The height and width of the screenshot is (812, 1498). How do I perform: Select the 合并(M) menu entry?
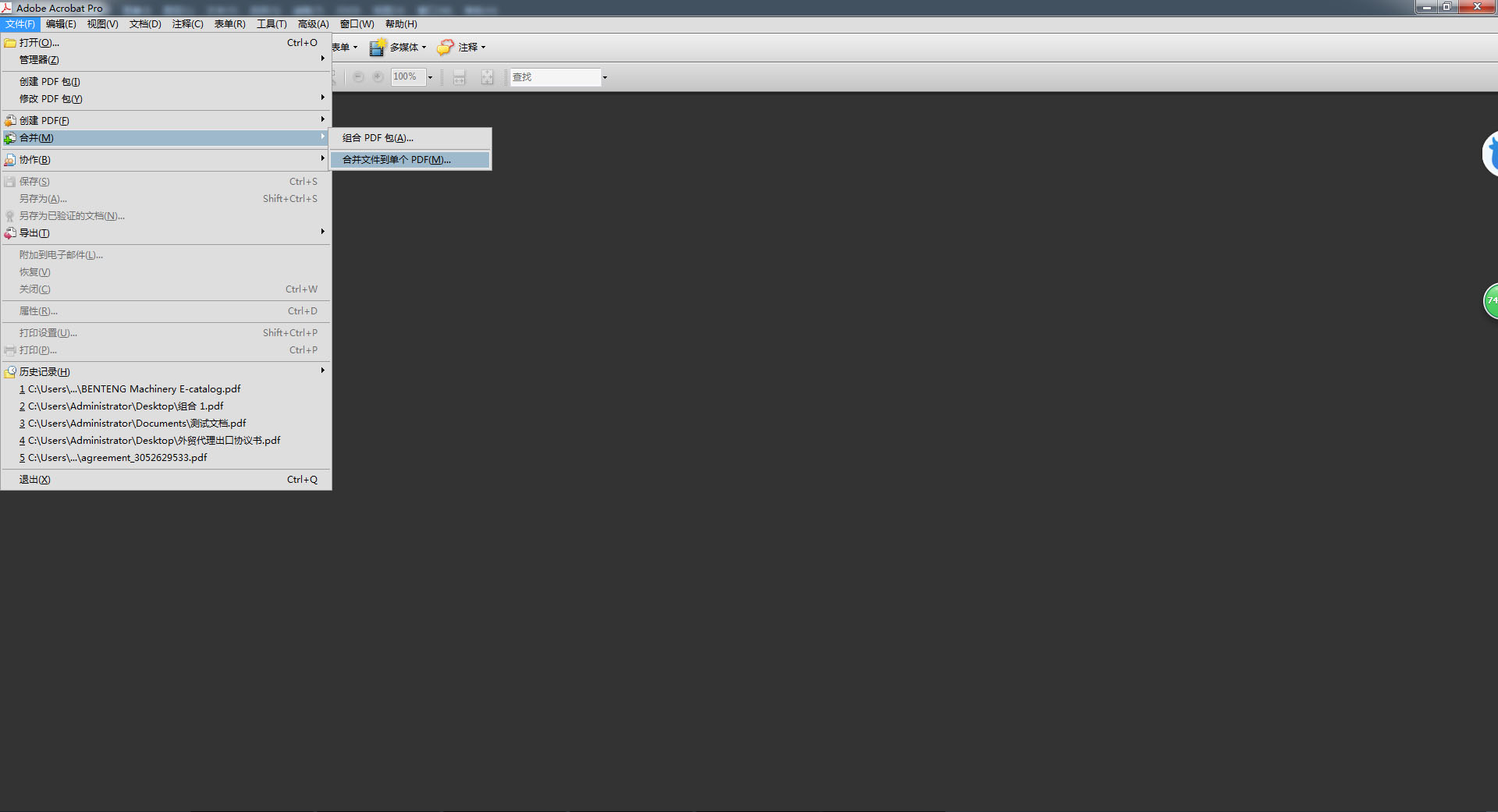[165, 138]
